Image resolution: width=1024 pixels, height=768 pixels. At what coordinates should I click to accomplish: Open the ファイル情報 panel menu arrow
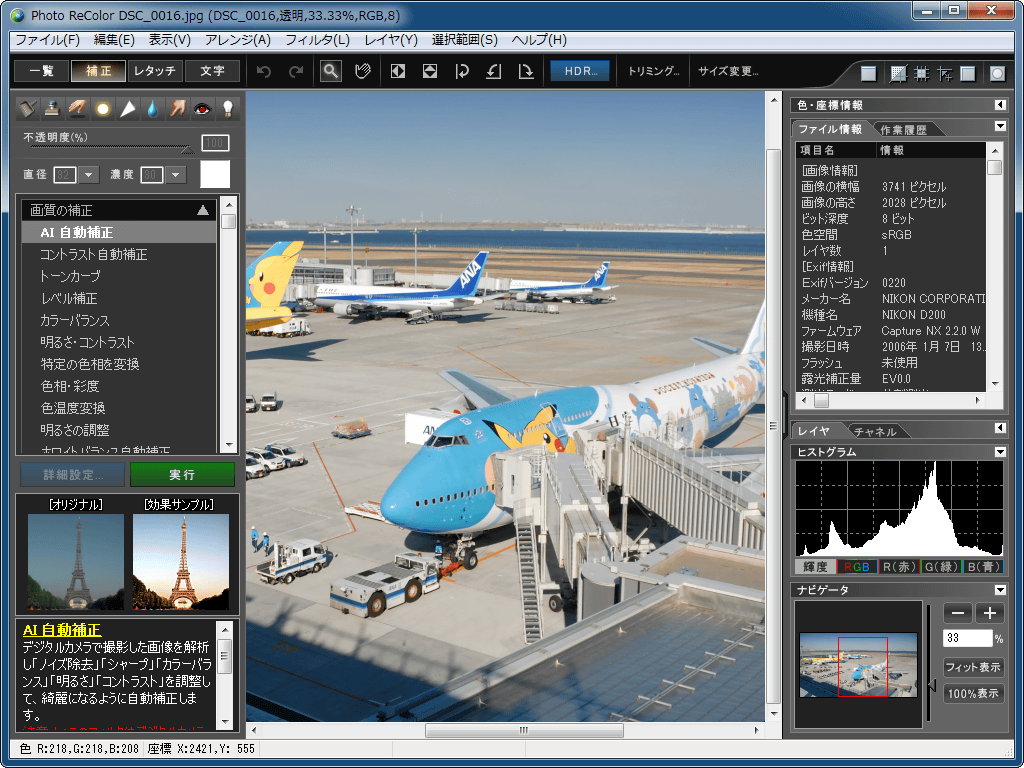pyautogui.click(x=1000, y=126)
